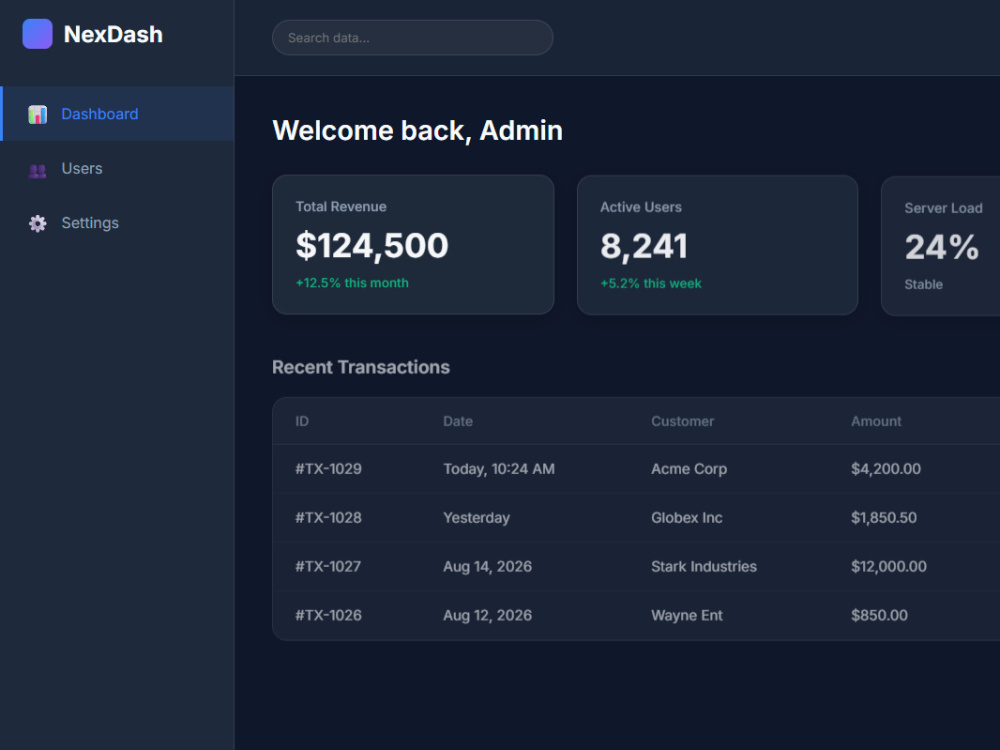This screenshot has width=1000, height=750.
Task: Click the Settings gear icon
Action: coord(38,223)
